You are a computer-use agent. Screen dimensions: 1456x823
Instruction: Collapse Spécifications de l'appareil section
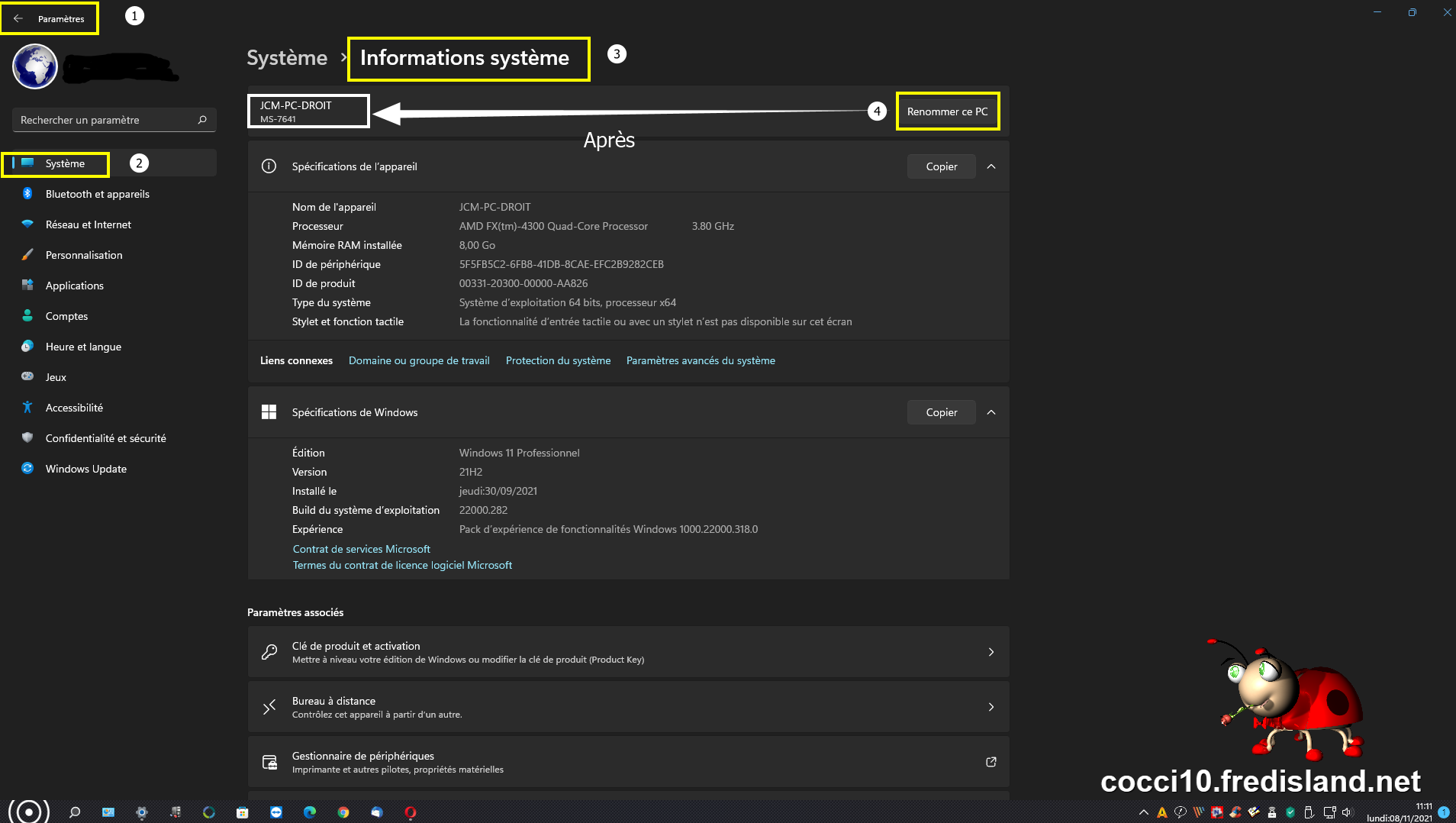tap(991, 166)
